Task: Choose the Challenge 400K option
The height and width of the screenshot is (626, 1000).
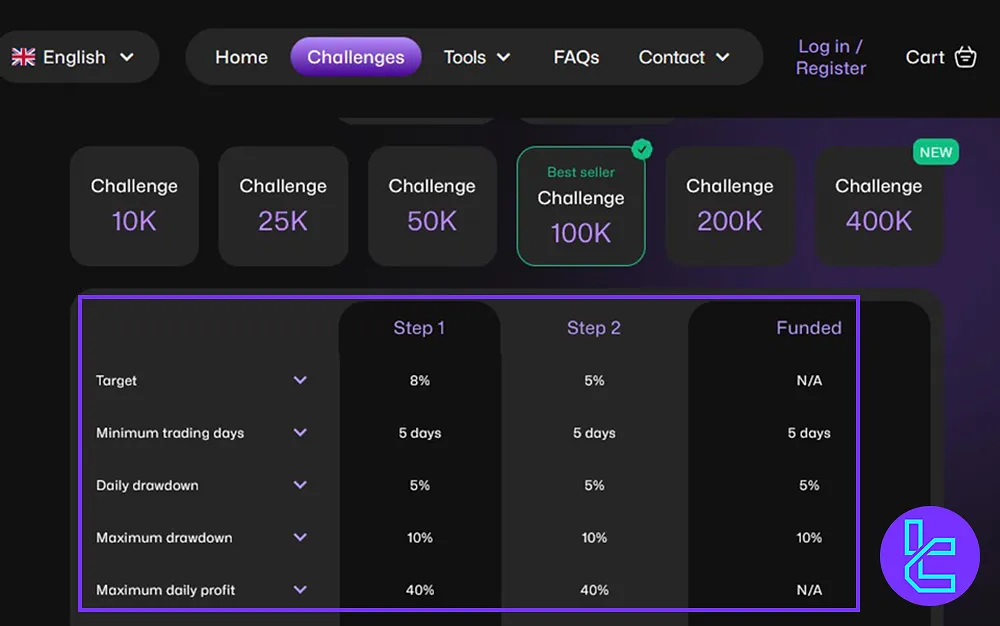Action: (879, 206)
